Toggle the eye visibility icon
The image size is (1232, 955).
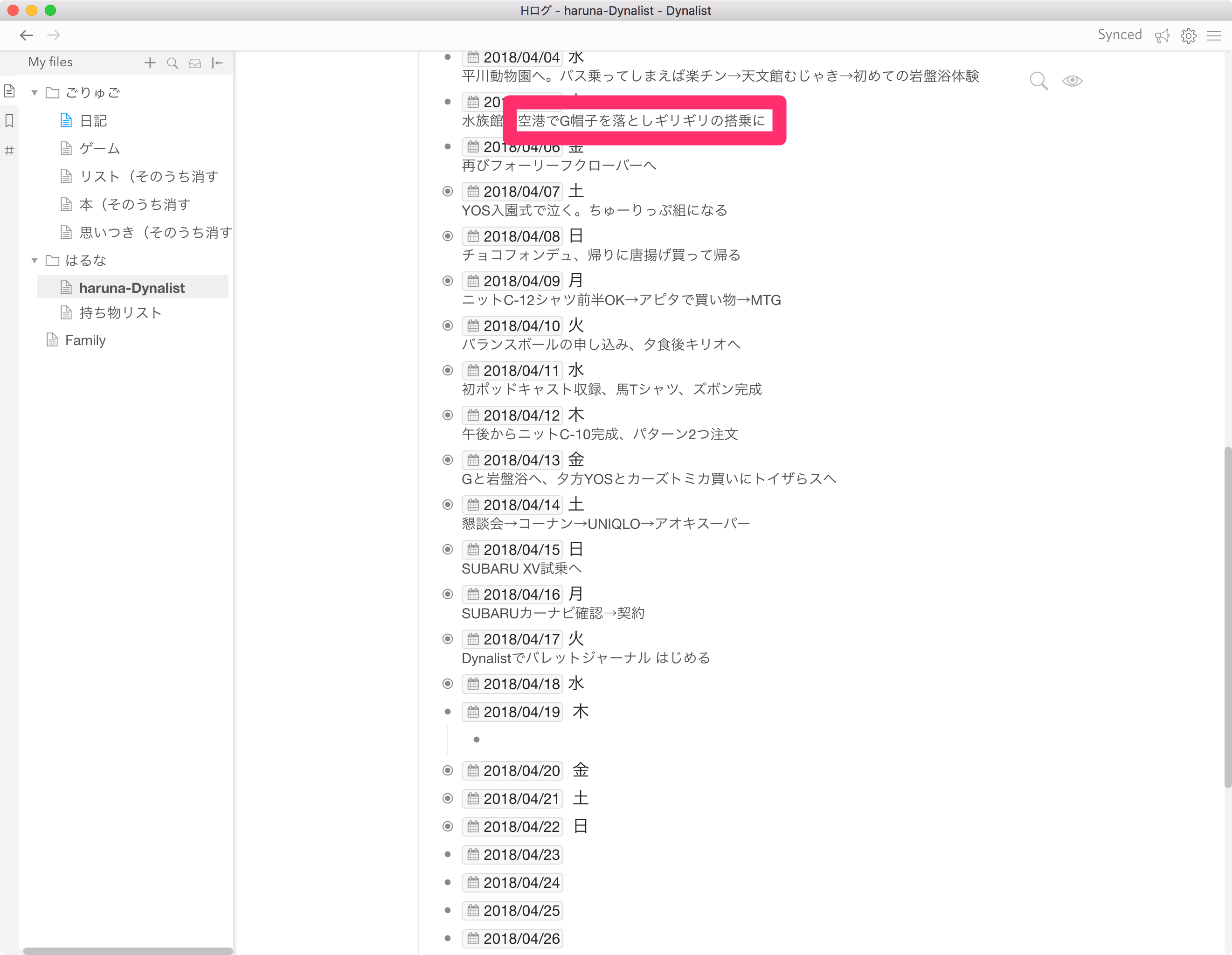(x=1072, y=81)
